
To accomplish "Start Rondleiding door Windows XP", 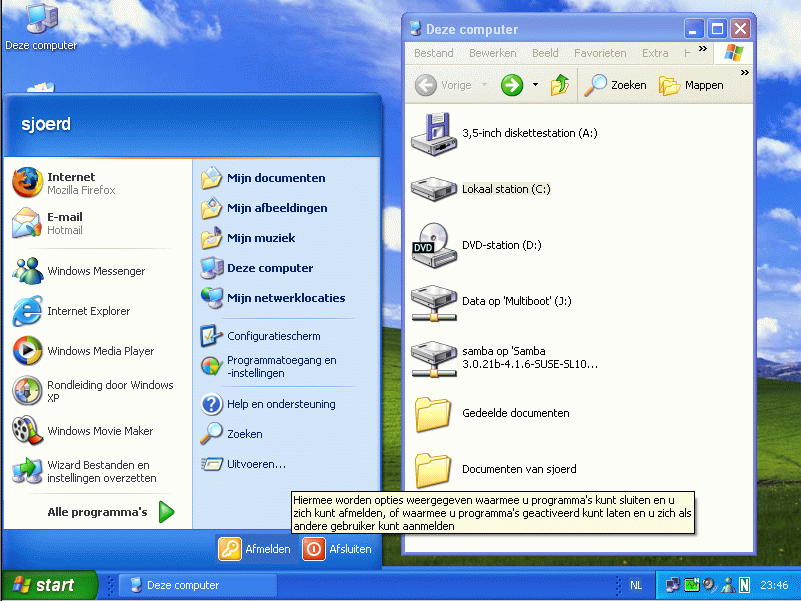I will tap(93, 391).
